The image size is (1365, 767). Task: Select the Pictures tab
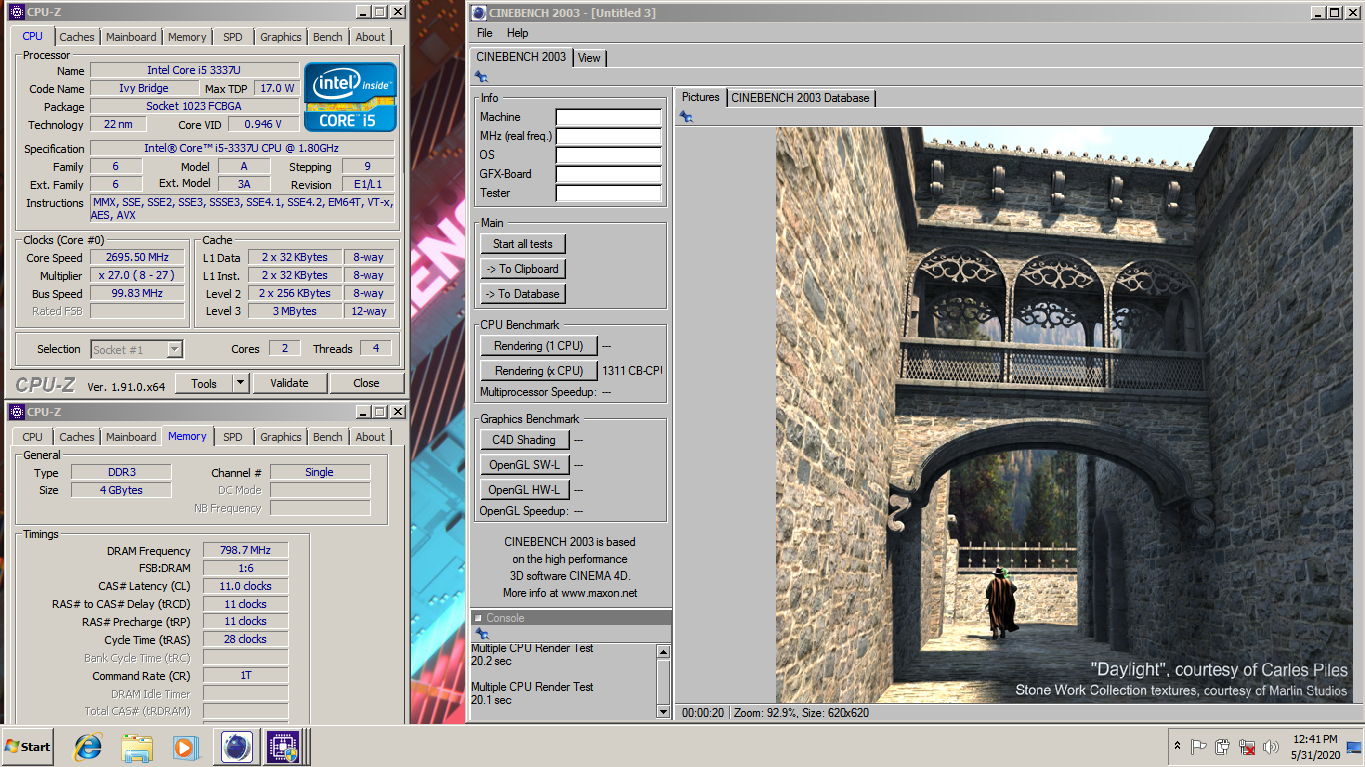pos(701,97)
